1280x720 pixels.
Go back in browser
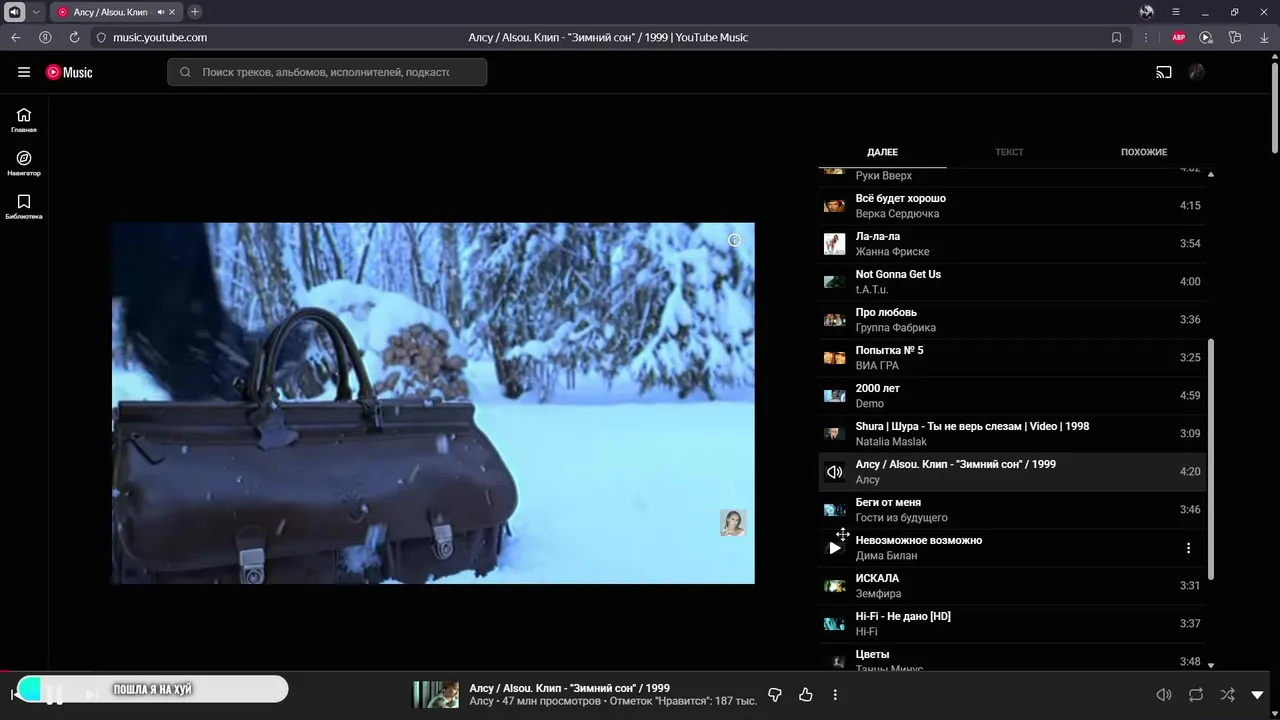pos(15,37)
